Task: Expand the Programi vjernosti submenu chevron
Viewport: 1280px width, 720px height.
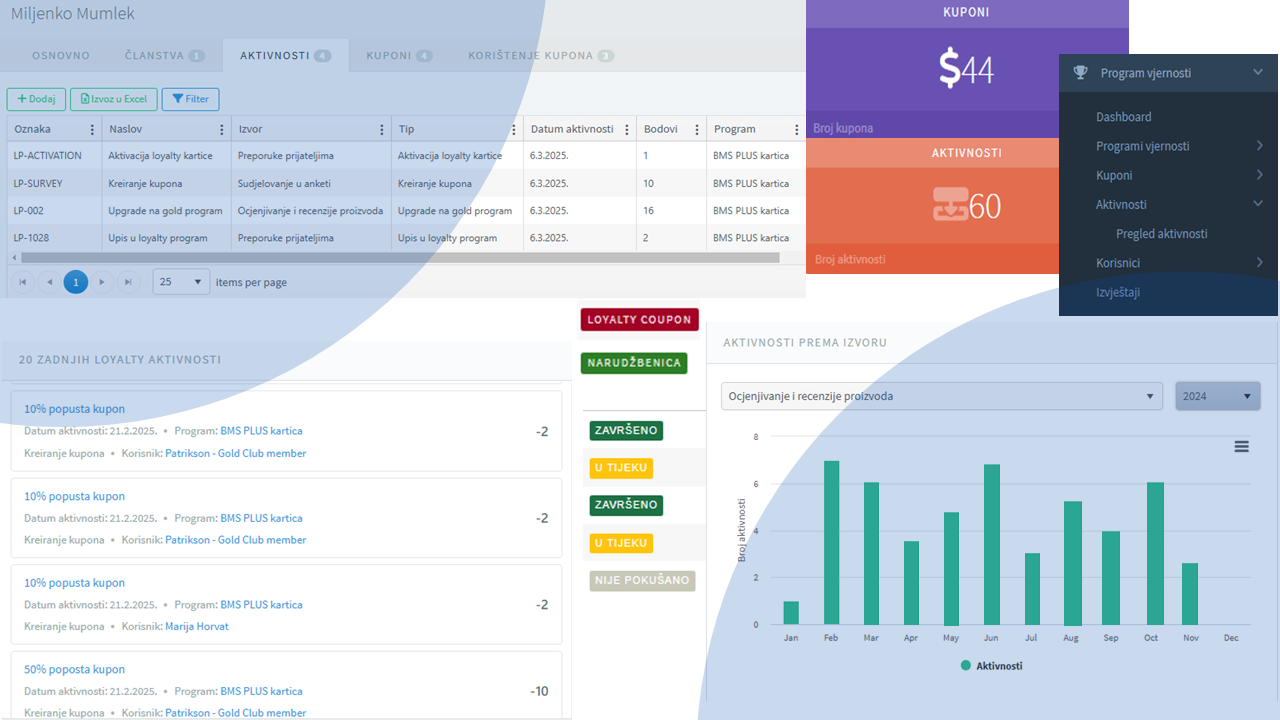Action: point(1259,146)
